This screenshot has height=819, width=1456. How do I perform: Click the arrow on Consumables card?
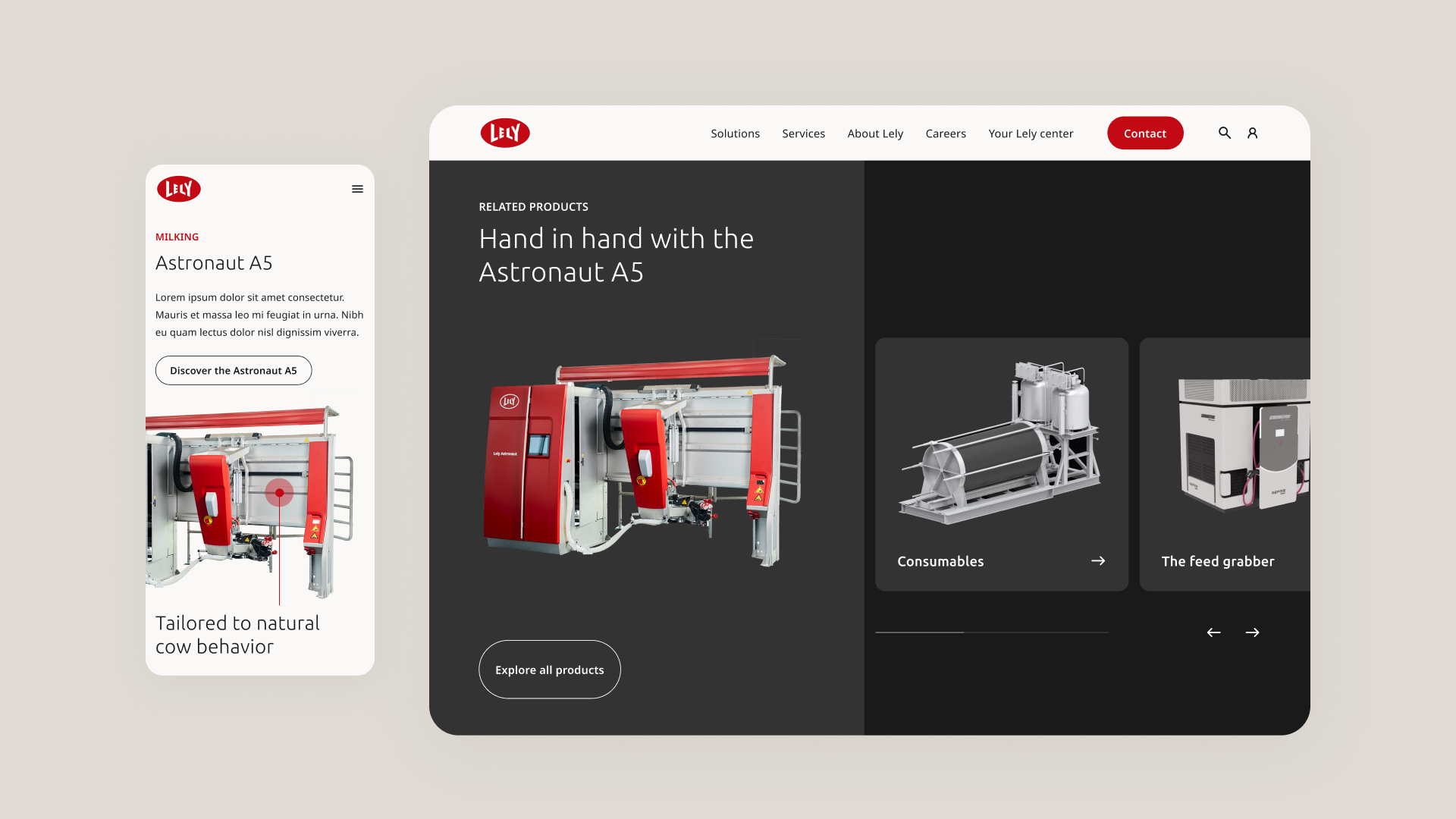[x=1097, y=561]
